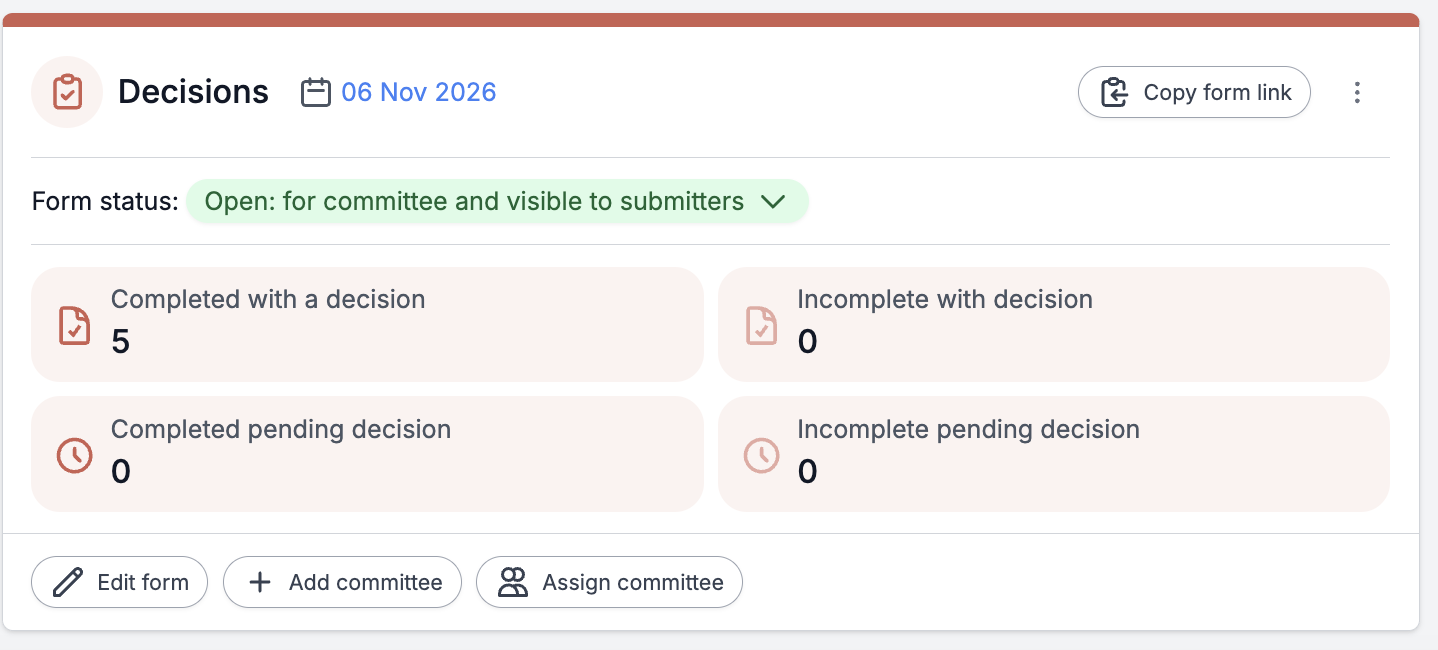Click the Assign committee button
Screen dimensions: 1438x650
[x=609, y=582]
